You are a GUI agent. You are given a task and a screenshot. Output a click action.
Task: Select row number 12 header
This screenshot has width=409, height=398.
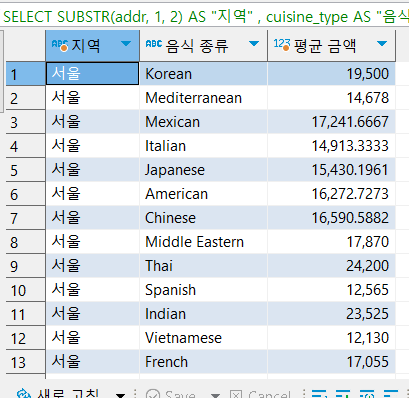pyautogui.click(x=25, y=338)
